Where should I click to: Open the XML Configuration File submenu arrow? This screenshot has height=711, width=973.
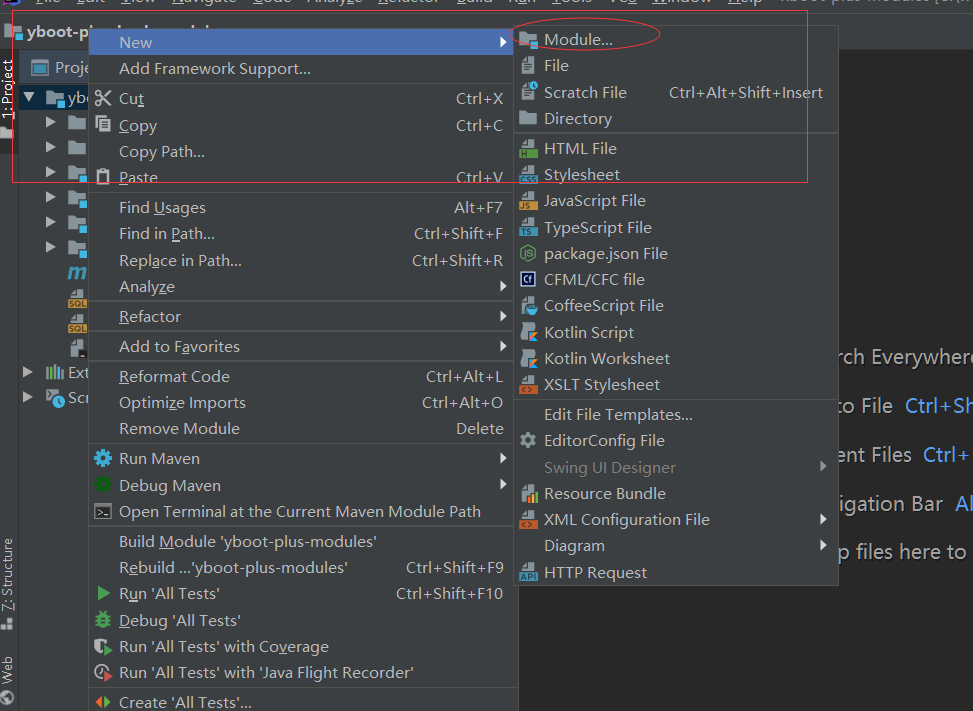(x=823, y=519)
